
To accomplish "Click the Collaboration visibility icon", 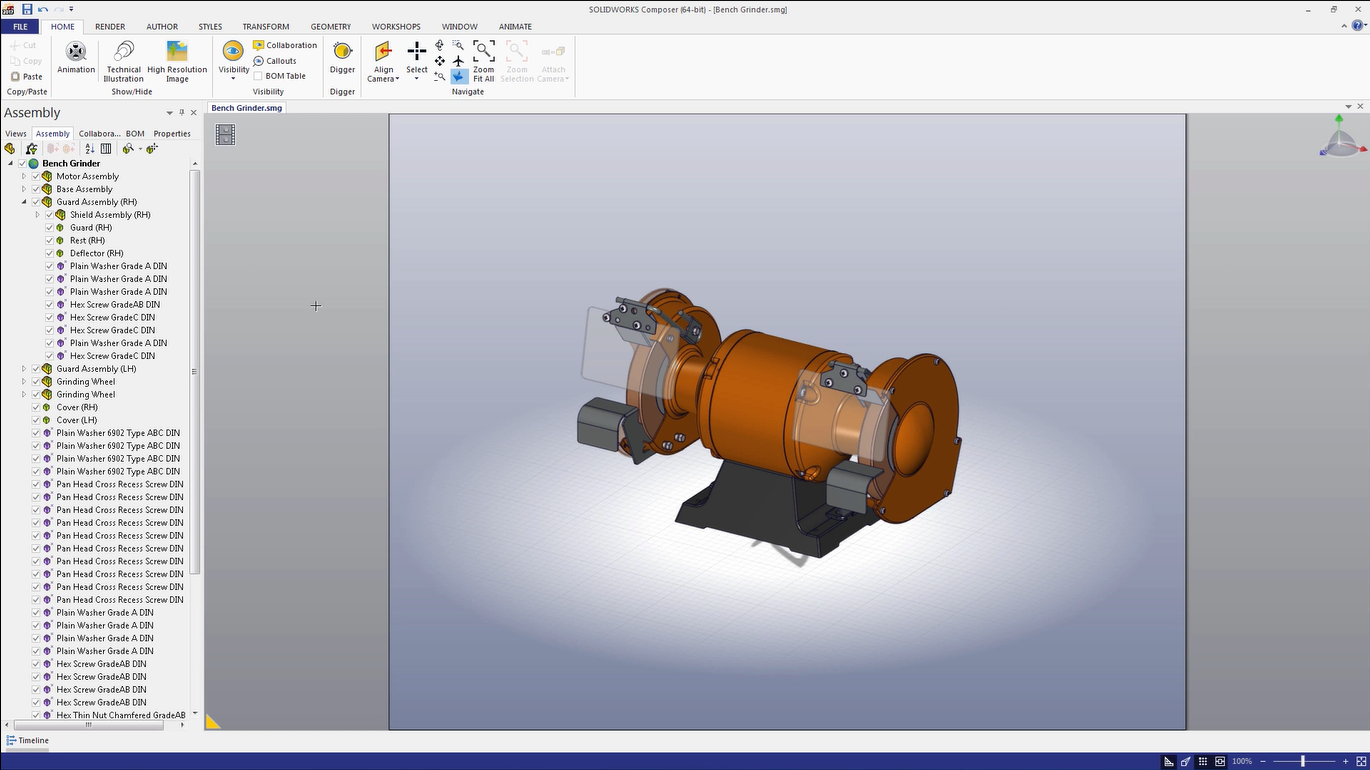I will click(x=259, y=45).
